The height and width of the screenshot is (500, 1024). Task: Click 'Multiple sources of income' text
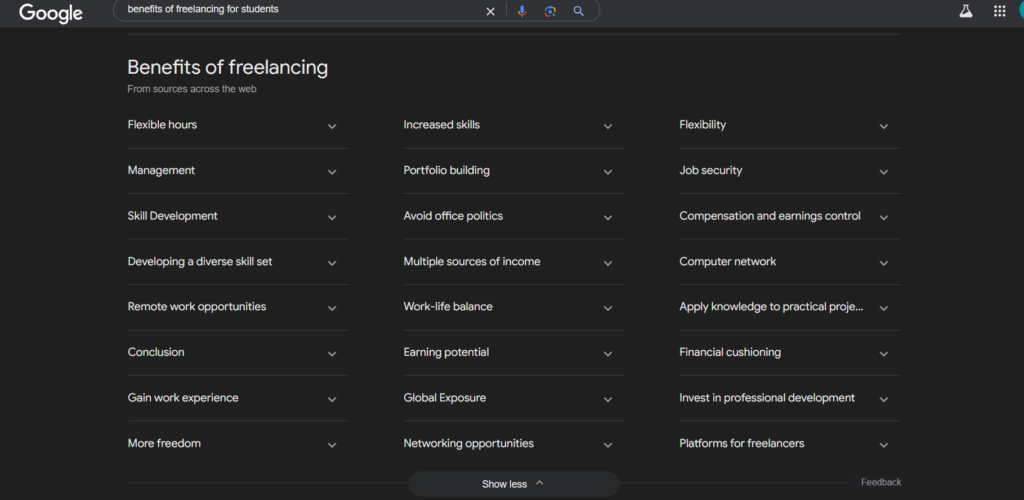[472, 262]
